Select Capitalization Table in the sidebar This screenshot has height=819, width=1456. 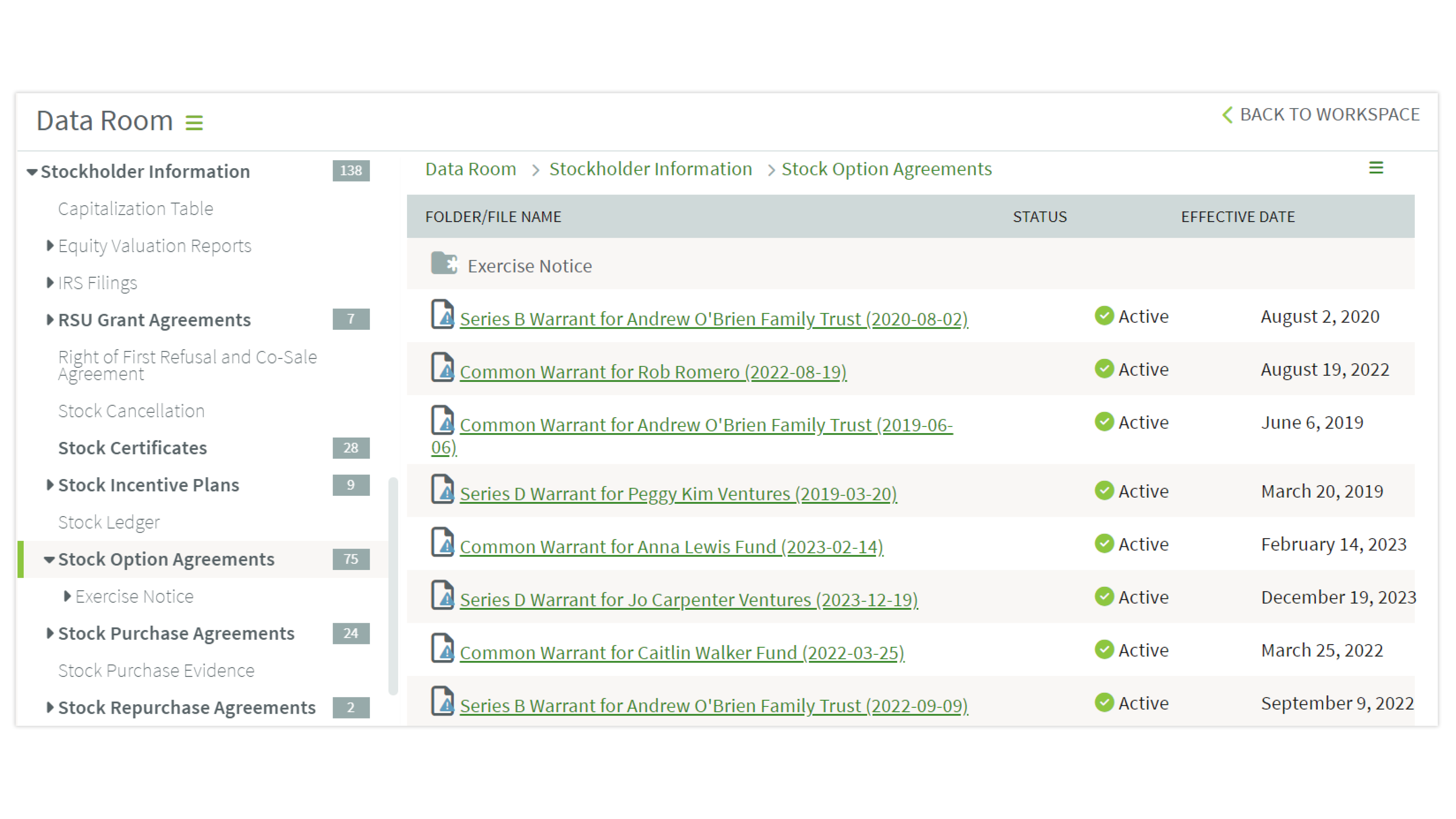coord(136,209)
